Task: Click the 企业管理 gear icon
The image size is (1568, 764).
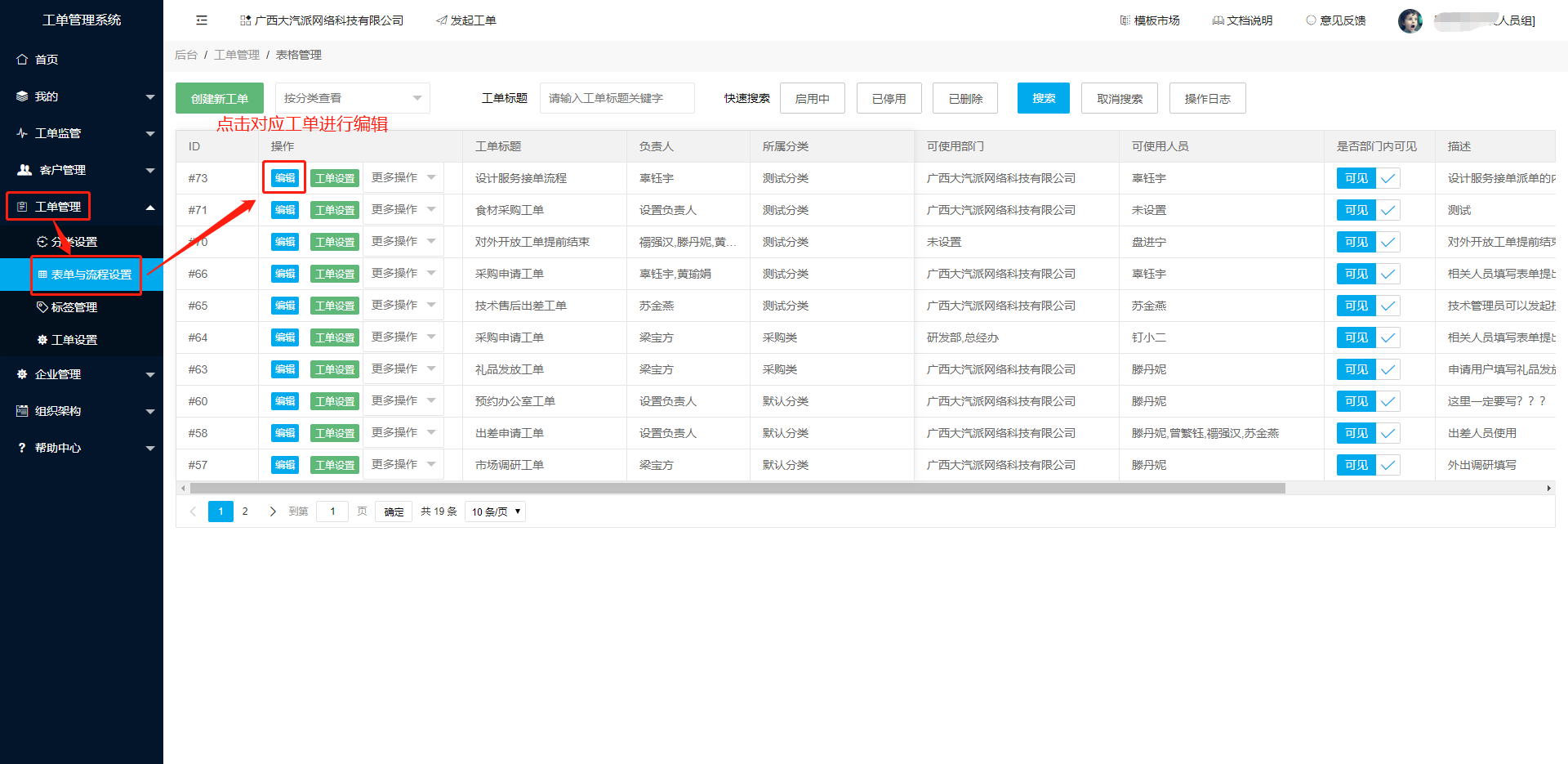Action: tap(22, 374)
